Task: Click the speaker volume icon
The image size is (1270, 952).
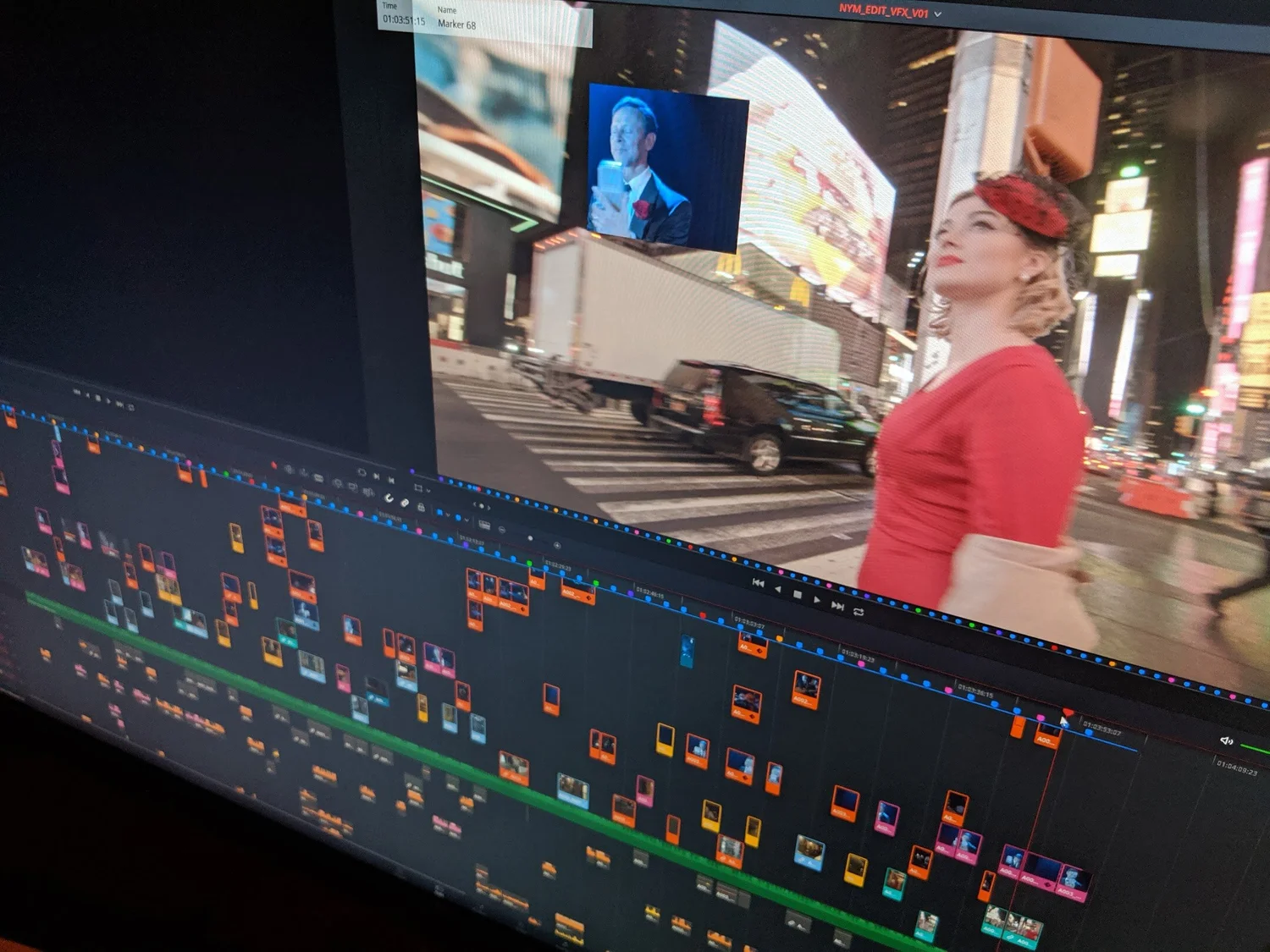Action: point(1225,741)
